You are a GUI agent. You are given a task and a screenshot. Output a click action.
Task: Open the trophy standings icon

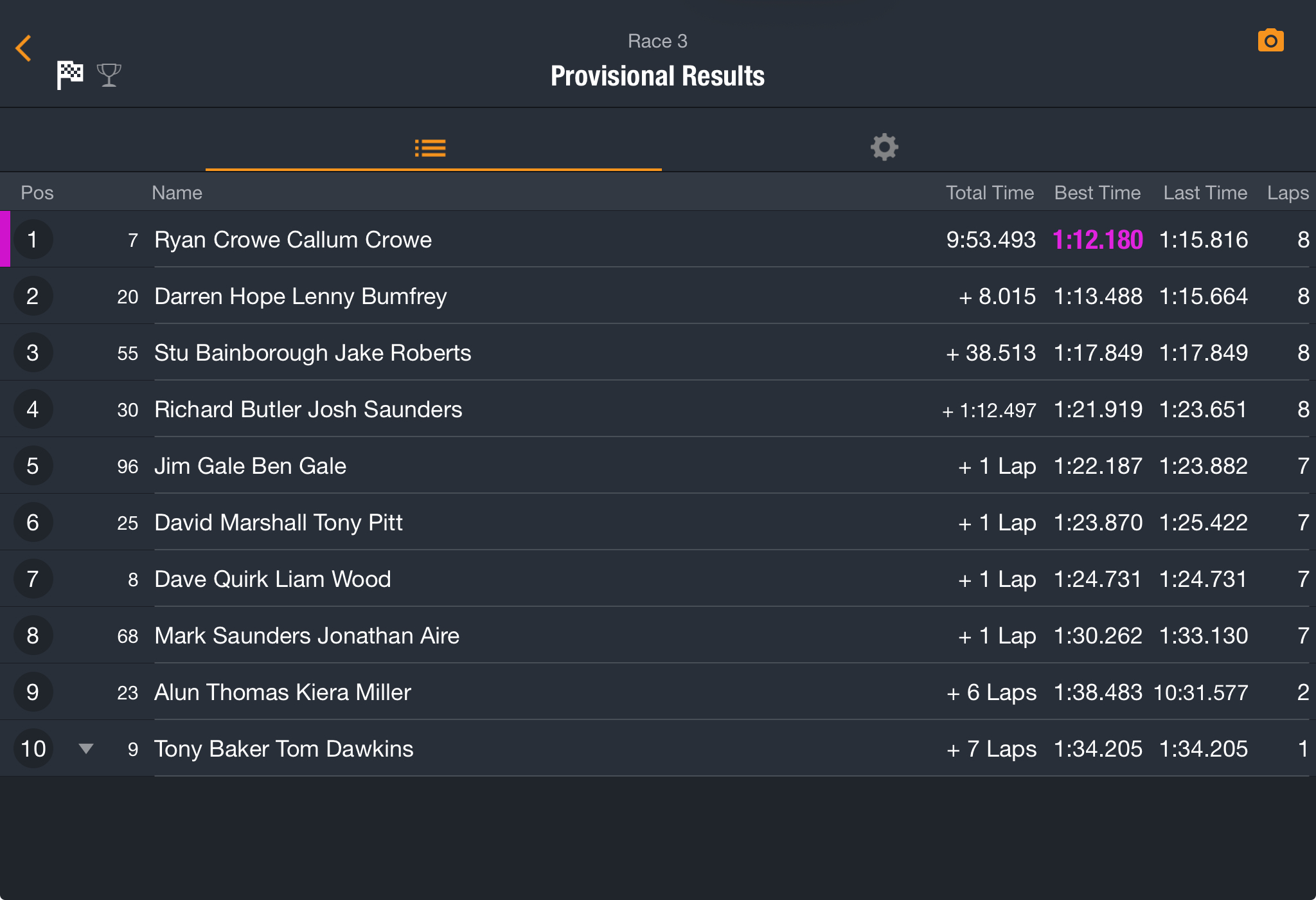pyautogui.click(x=109, y=75)
